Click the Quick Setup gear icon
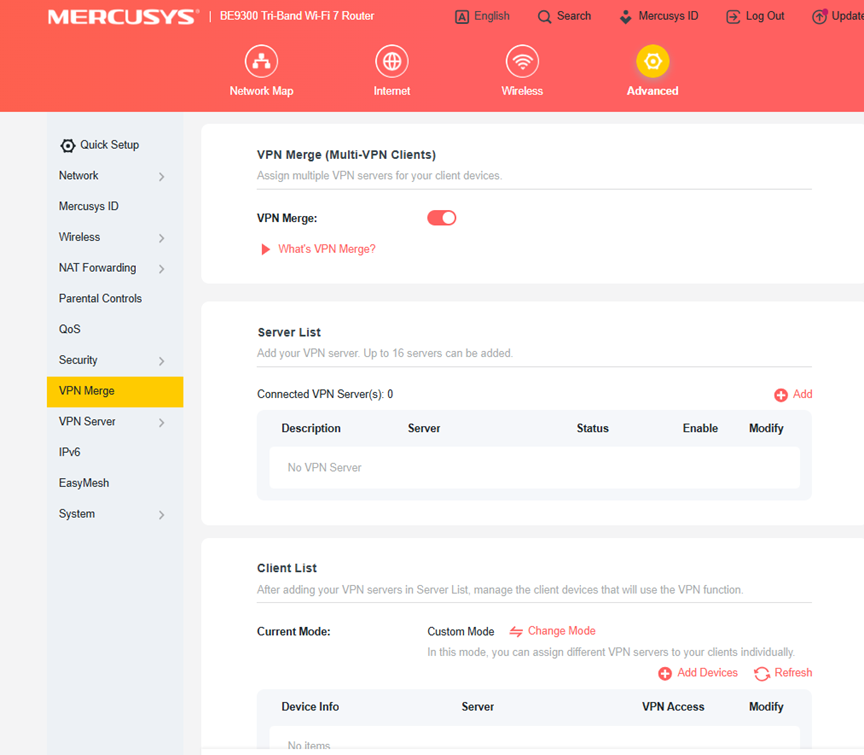 tap(68, 145)
